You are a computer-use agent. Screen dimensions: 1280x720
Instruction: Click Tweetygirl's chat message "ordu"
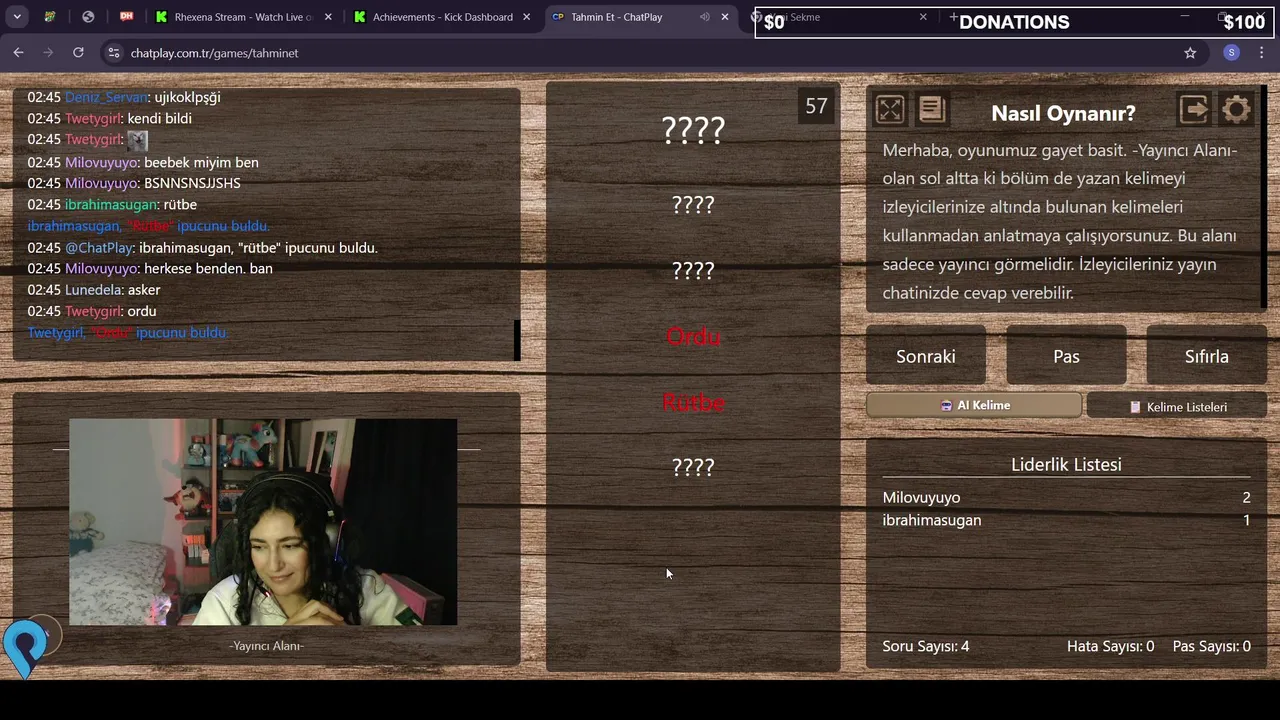[x=142, y=311]
